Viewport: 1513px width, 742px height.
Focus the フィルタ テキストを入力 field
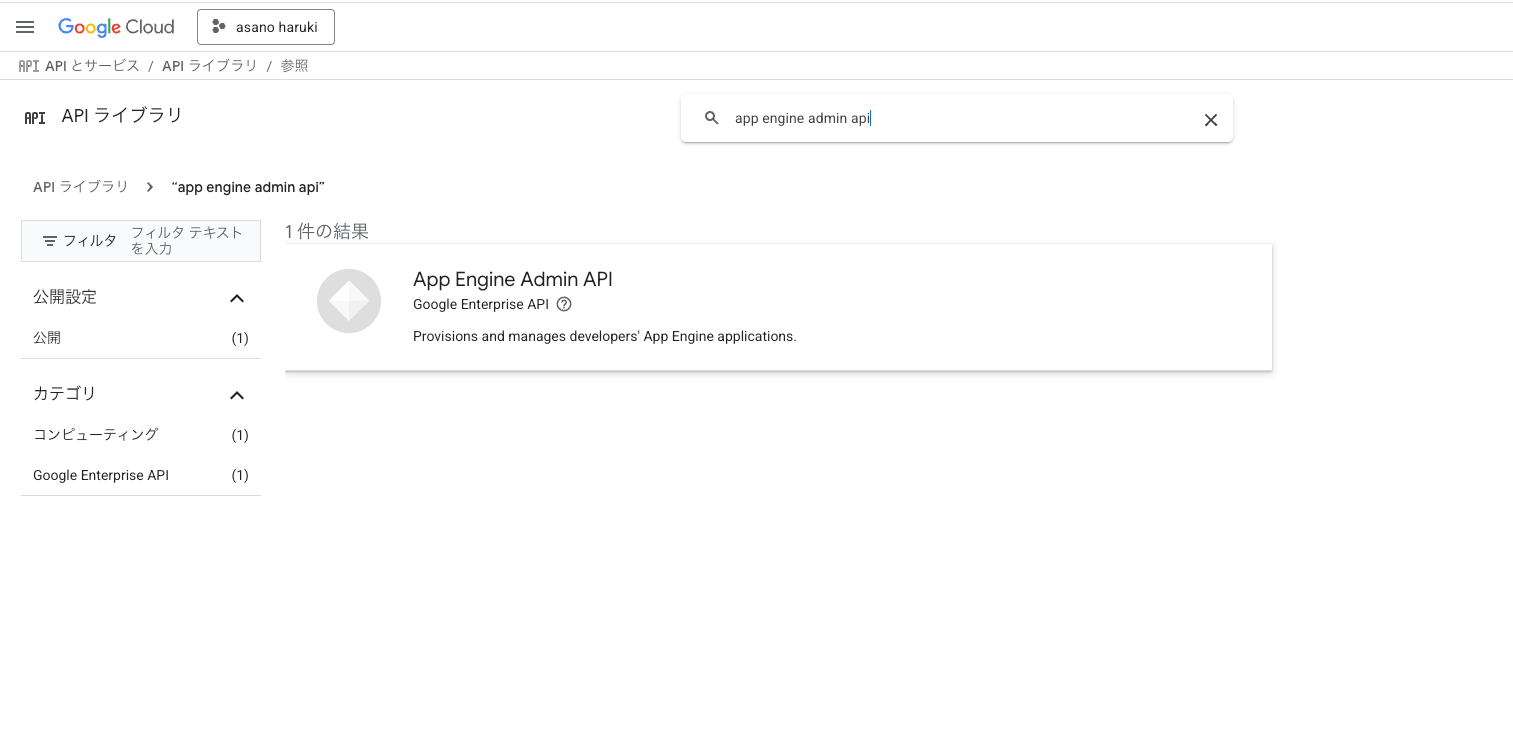[x=192, y=241]
